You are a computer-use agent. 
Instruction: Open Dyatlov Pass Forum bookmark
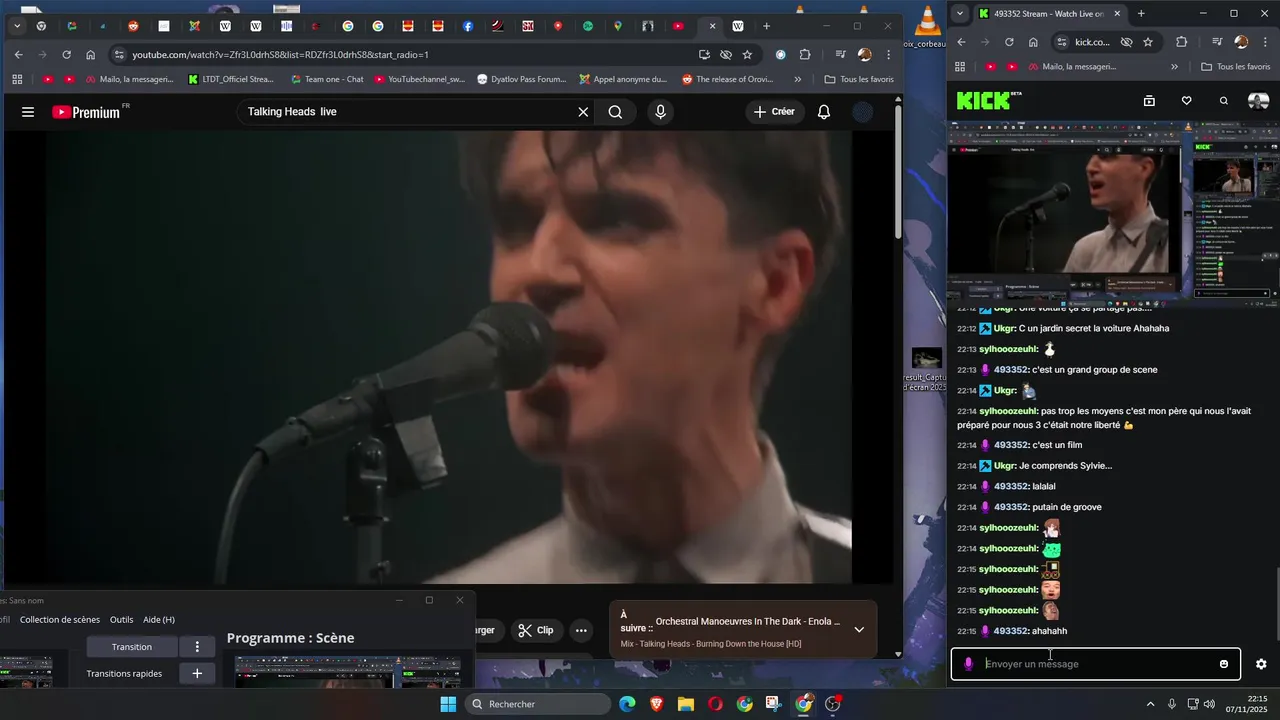coord(521,79)
